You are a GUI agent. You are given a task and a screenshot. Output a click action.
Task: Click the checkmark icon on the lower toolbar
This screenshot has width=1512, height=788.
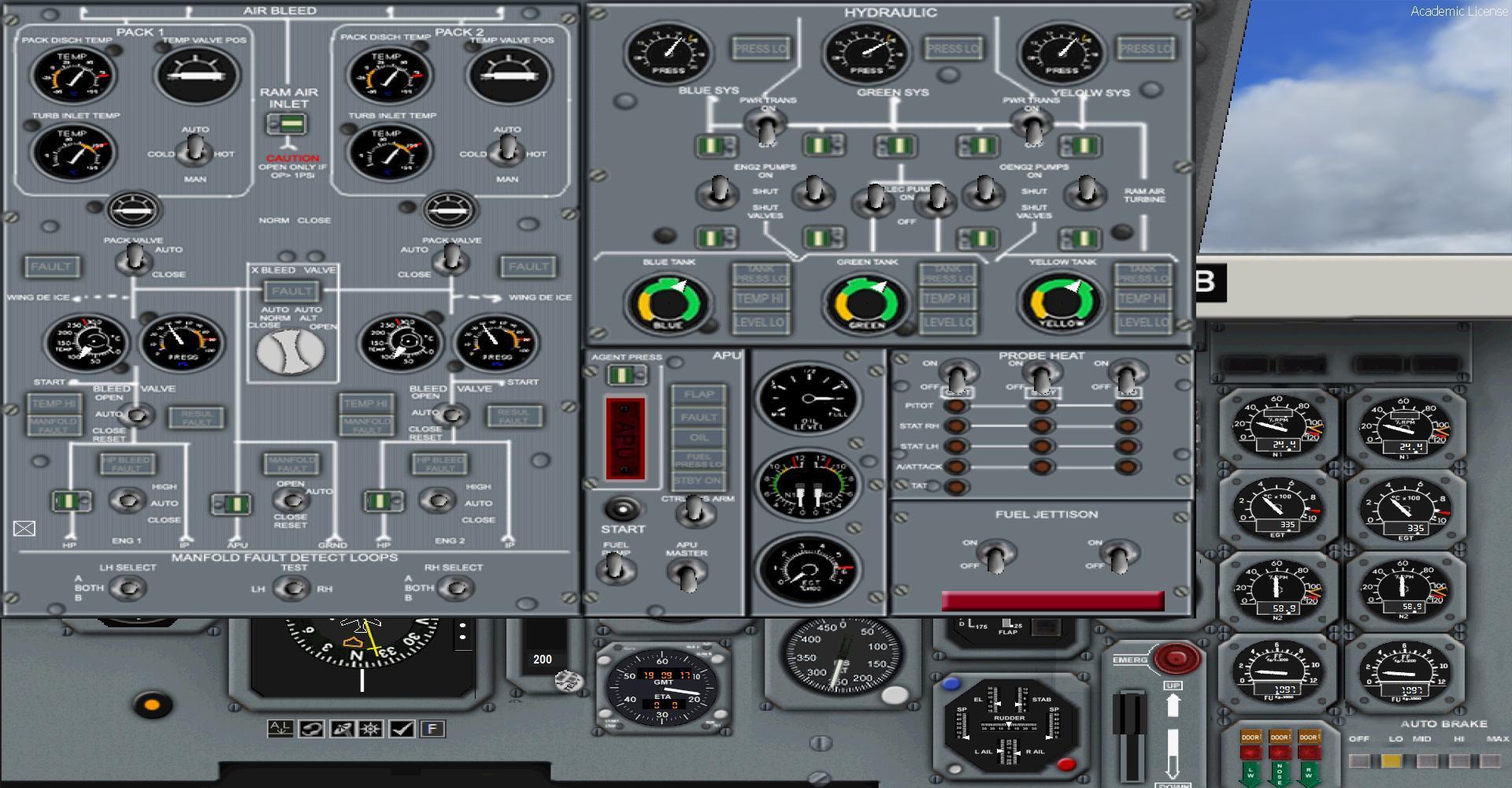click(401, 729)
